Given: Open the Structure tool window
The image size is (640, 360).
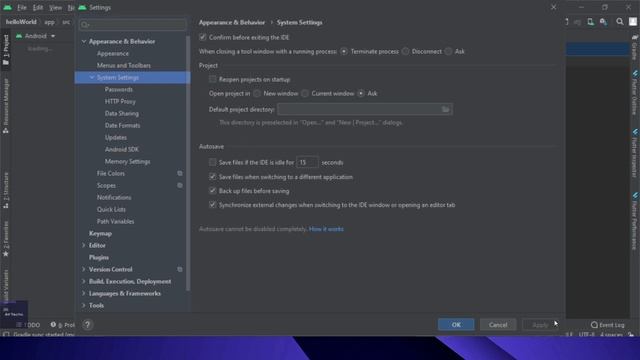Looking at the screenshot, I should pyautogui.click(x=6, y=191).
